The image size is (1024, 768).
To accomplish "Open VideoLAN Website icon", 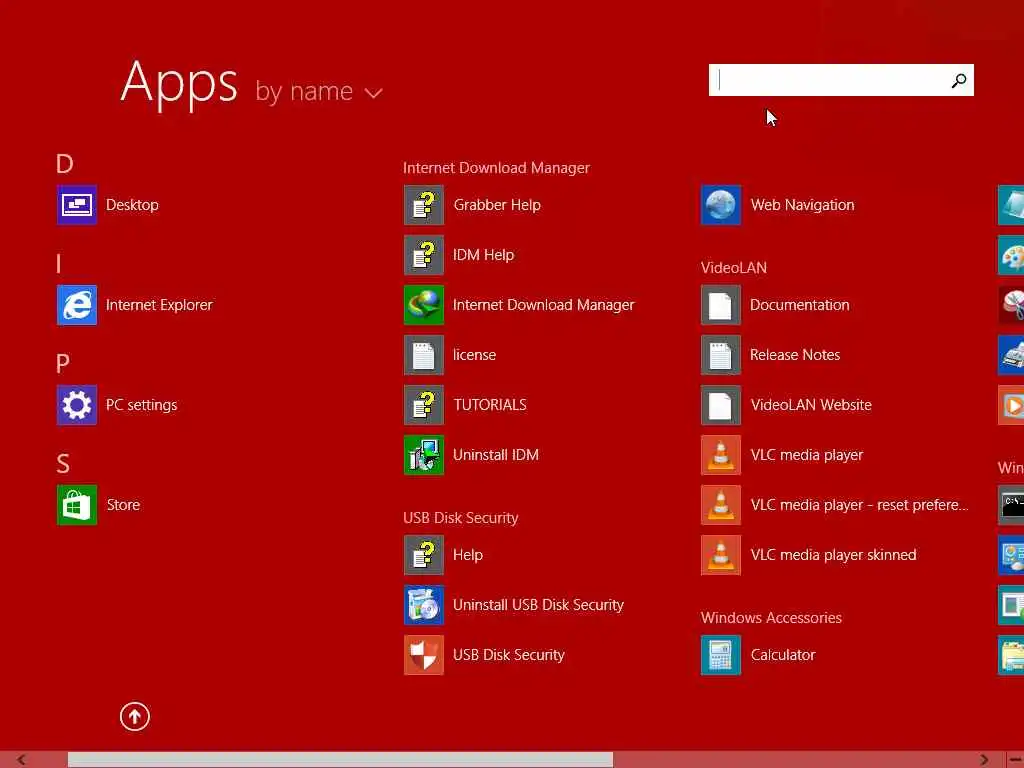I will (721, 405).
